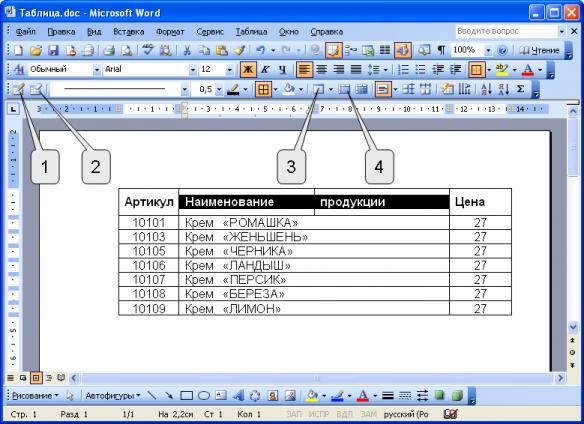The height and width of the screenshot is (424, 584).
Task: Open the Автофигуры button menu
Action: [x=113, y=396]
